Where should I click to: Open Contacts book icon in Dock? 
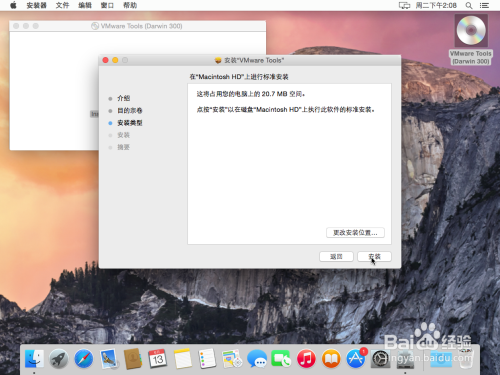133,359
